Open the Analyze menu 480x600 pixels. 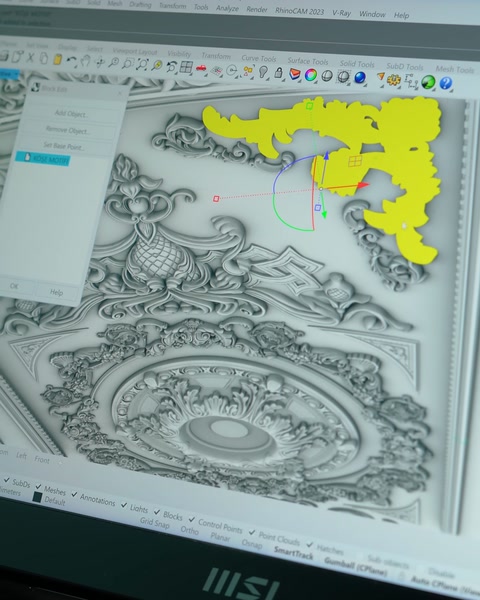(227, 8)
